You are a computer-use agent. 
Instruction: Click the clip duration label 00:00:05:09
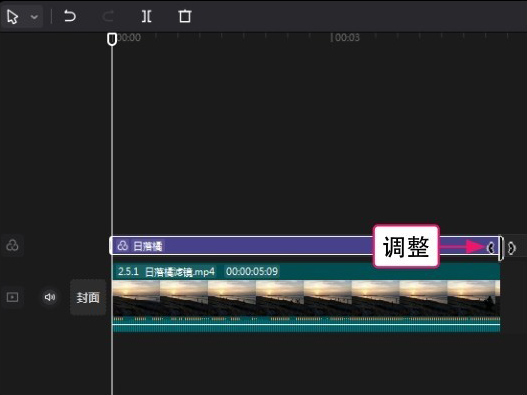click(252, 271)
